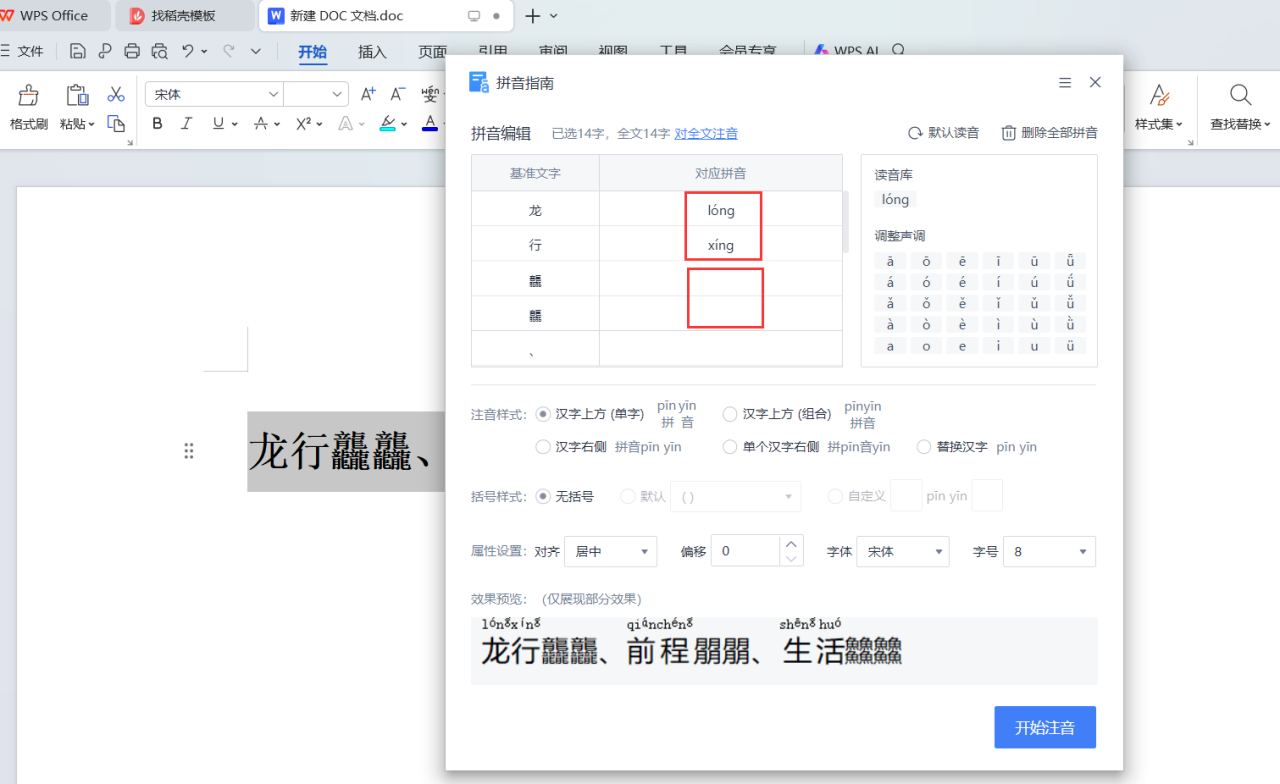
Task: Click the toneless letter ü in 调整声调
Action: coord(1070,346)
